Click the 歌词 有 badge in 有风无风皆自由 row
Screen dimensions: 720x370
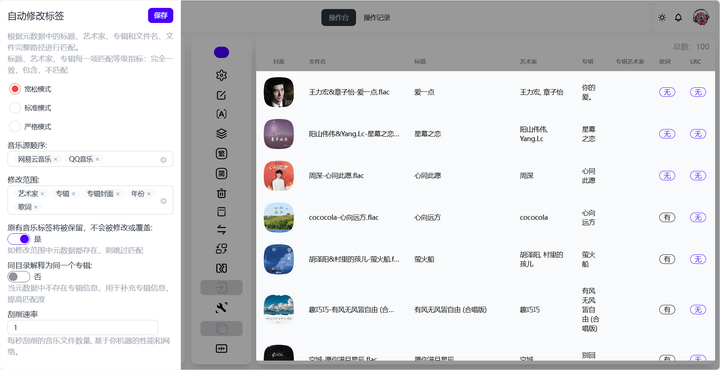pyautogui.click(x=667, y=310)
